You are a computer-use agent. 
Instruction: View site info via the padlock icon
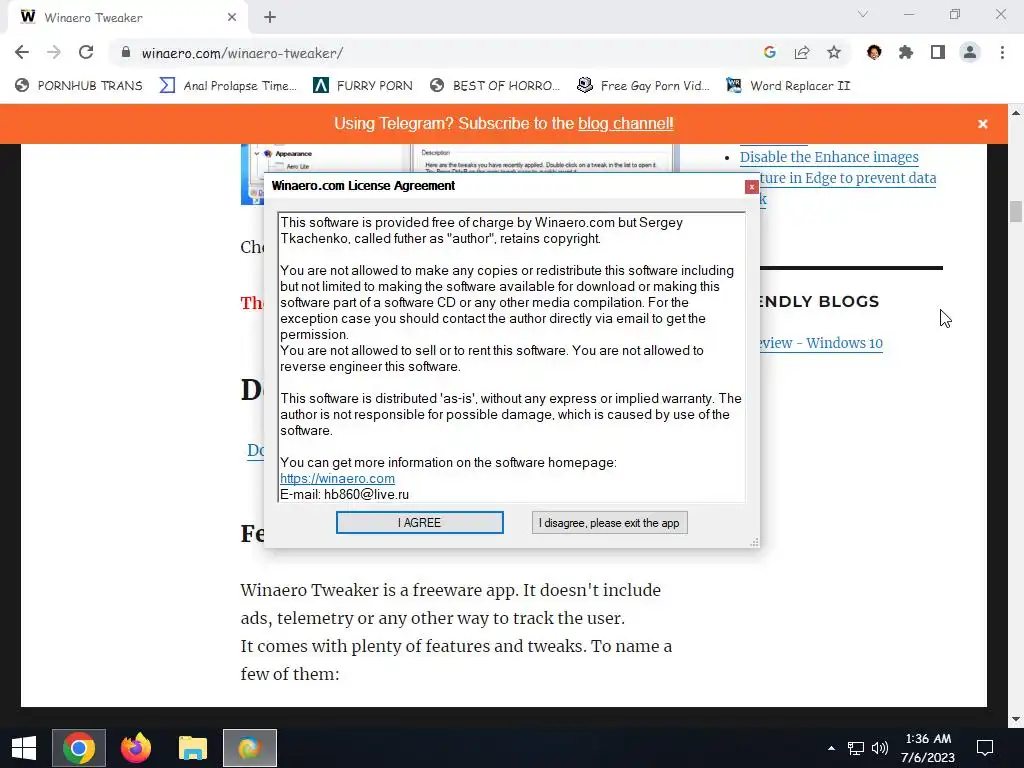(x=126, y=52)
